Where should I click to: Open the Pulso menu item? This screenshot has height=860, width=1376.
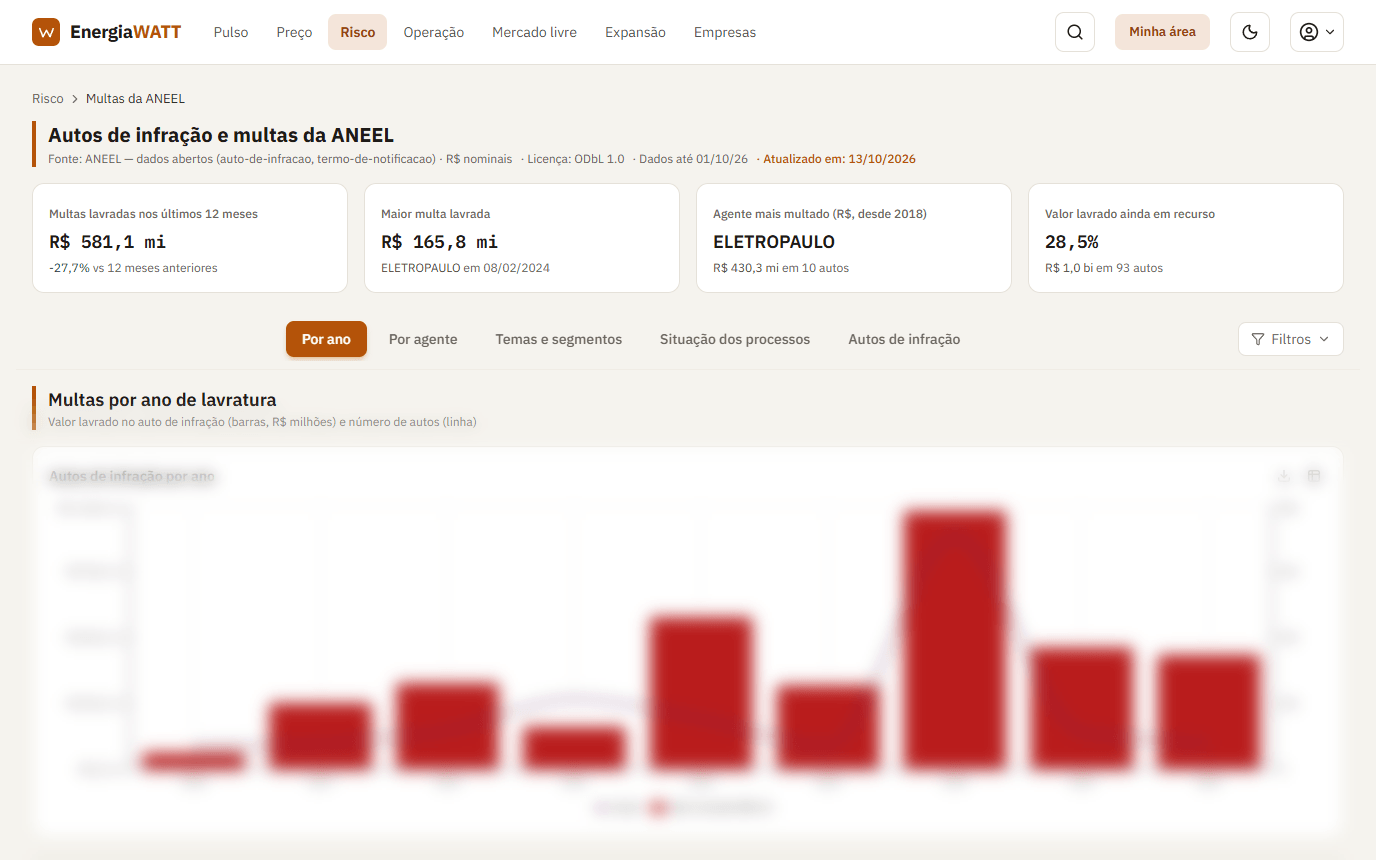[231, 32]
